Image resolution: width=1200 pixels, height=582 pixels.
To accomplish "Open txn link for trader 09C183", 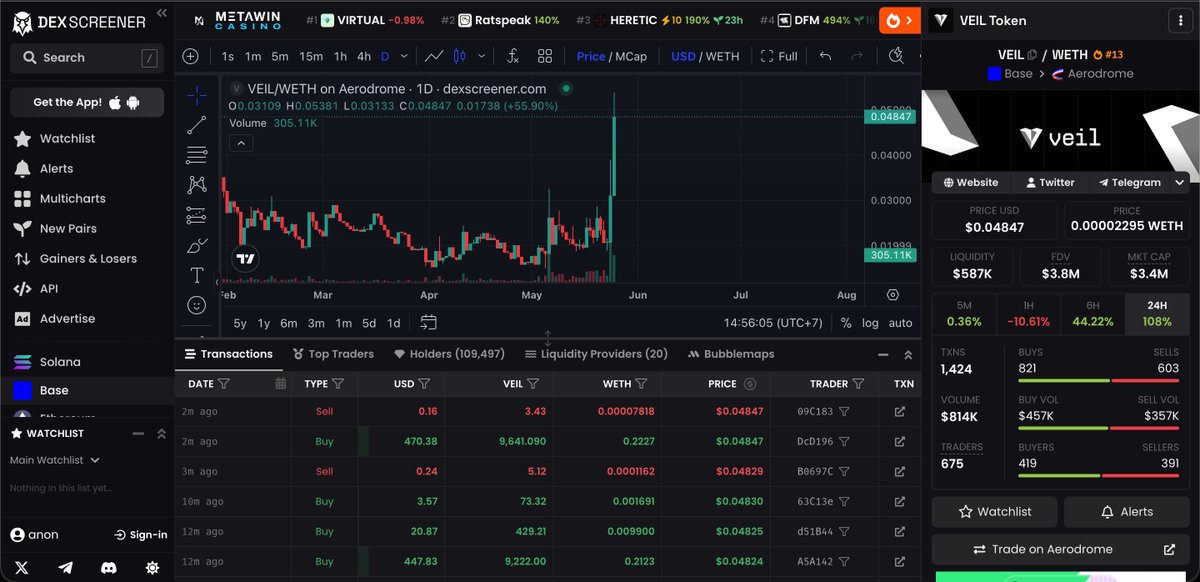I will (900, 411).
